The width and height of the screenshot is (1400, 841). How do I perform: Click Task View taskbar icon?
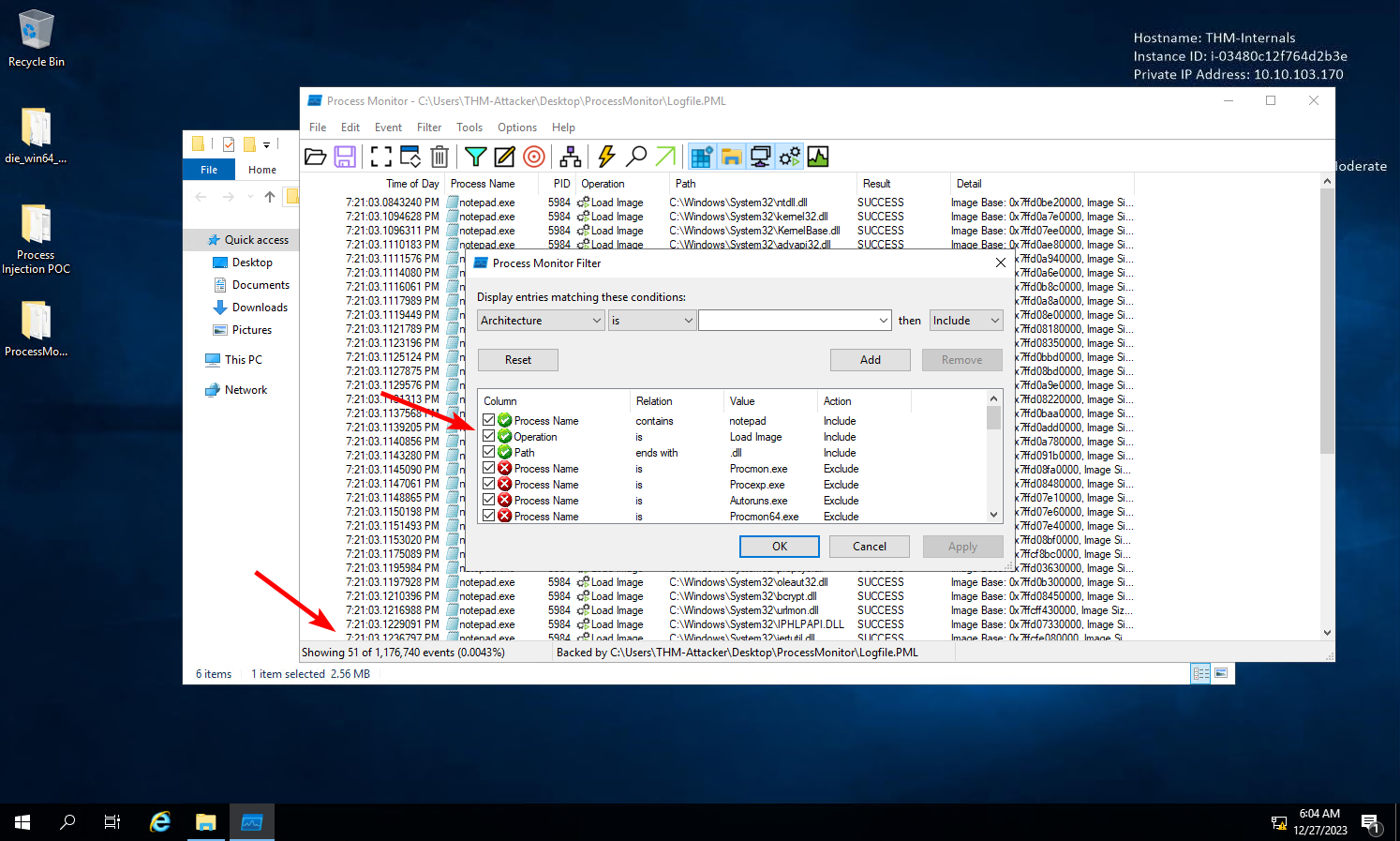(112, 822)
